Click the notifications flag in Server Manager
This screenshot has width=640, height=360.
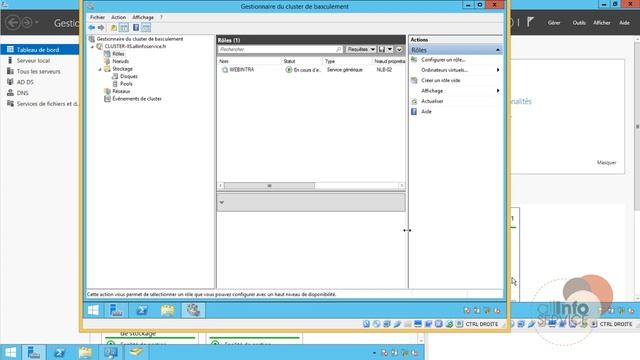(x=530, y=22)
